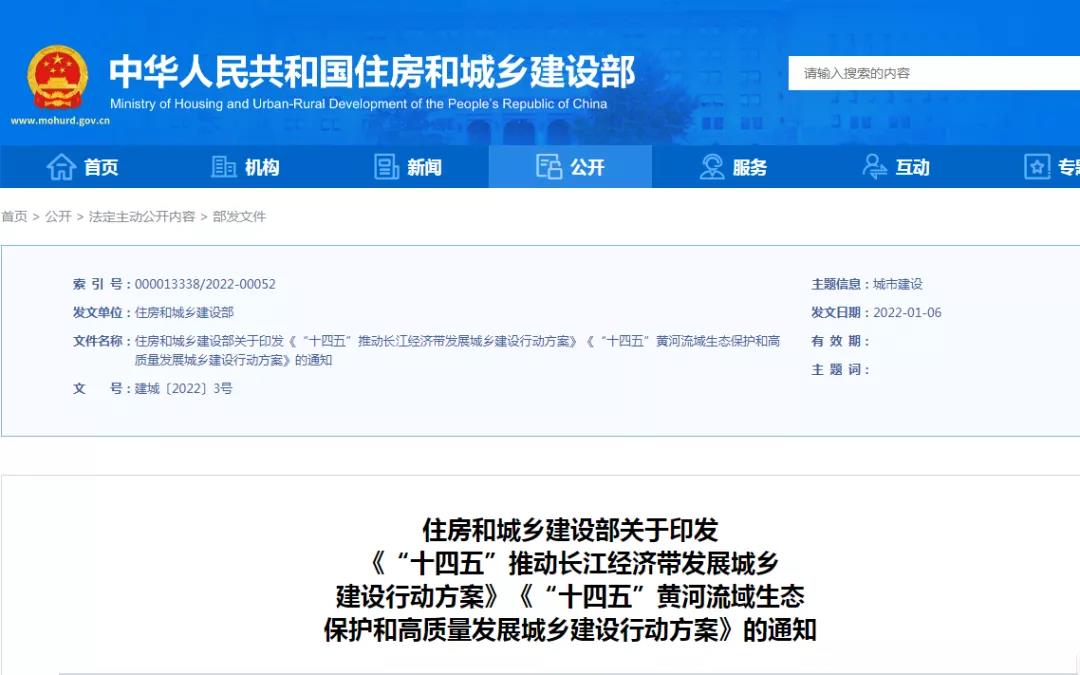This screenshot has width=1080, height=675.
Task: Open the 服务 navigation tab
Action: click(x=733, y=167)
